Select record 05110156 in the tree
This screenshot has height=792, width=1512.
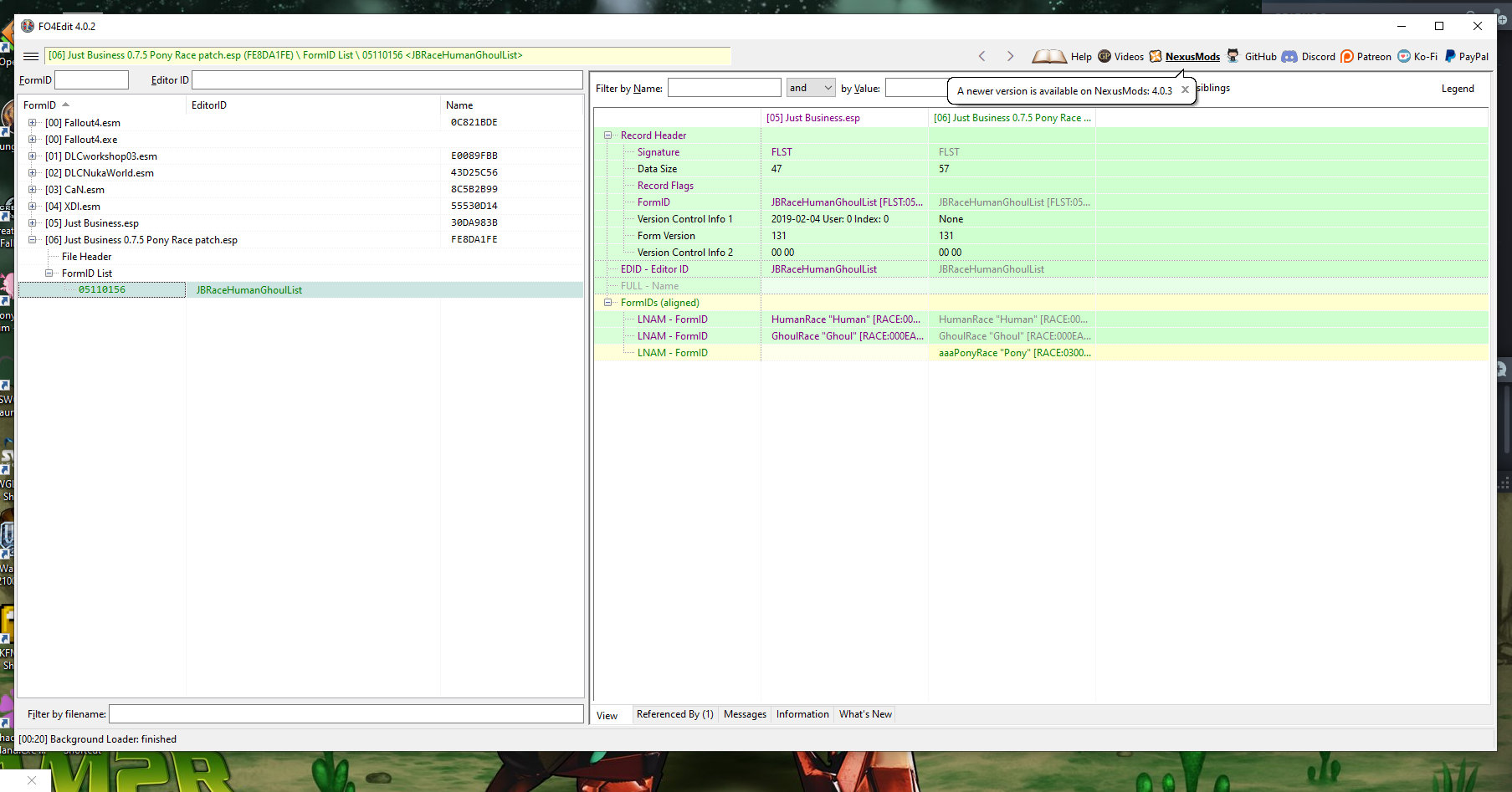(x=102, y=289)
